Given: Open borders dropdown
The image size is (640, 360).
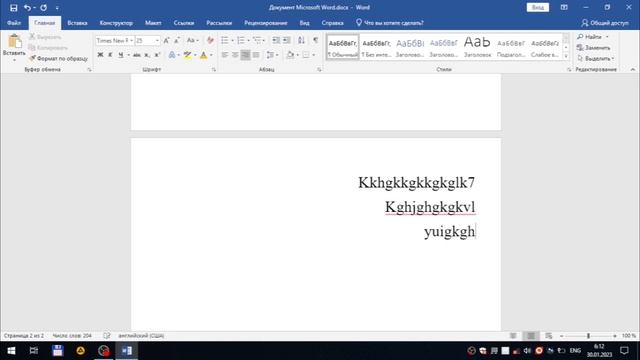Looking at the screenshot, I should pyautogui.click(x=313, y=55).
